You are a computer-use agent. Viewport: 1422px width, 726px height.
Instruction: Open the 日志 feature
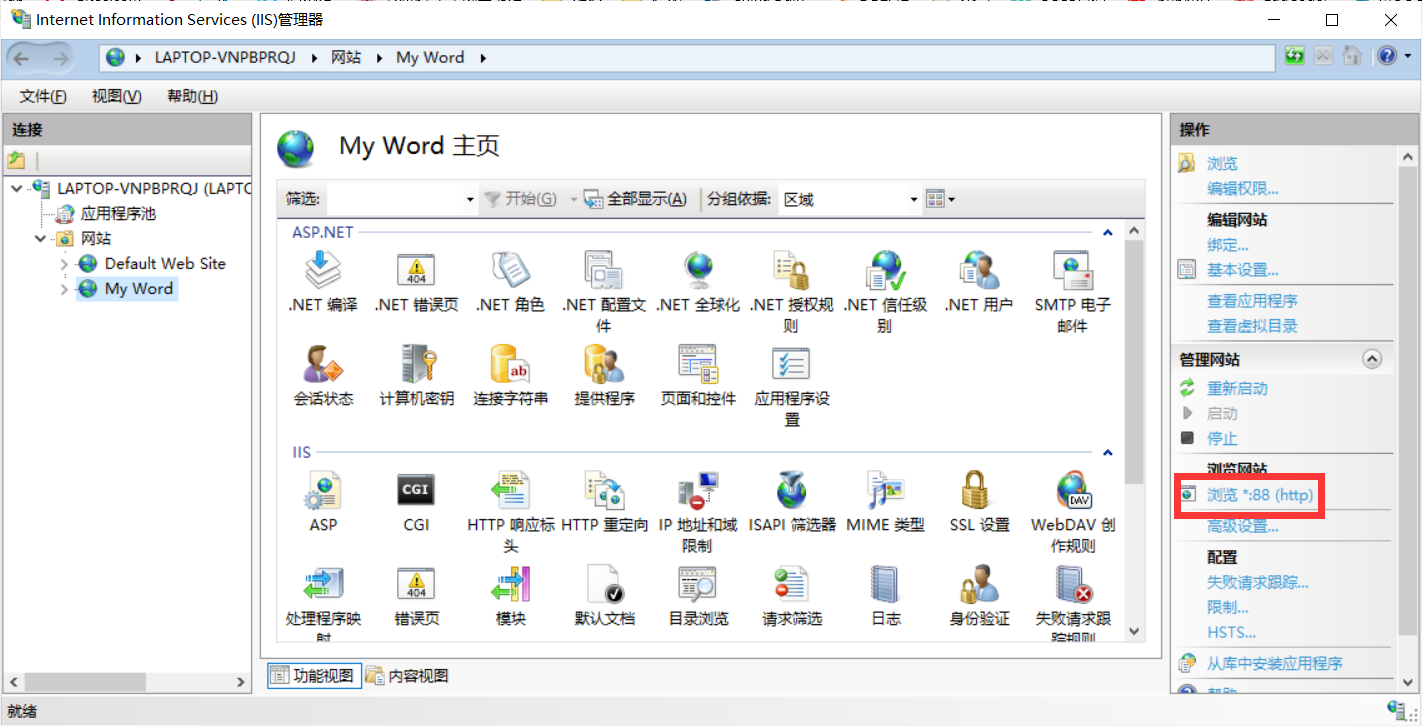(884, 590)
